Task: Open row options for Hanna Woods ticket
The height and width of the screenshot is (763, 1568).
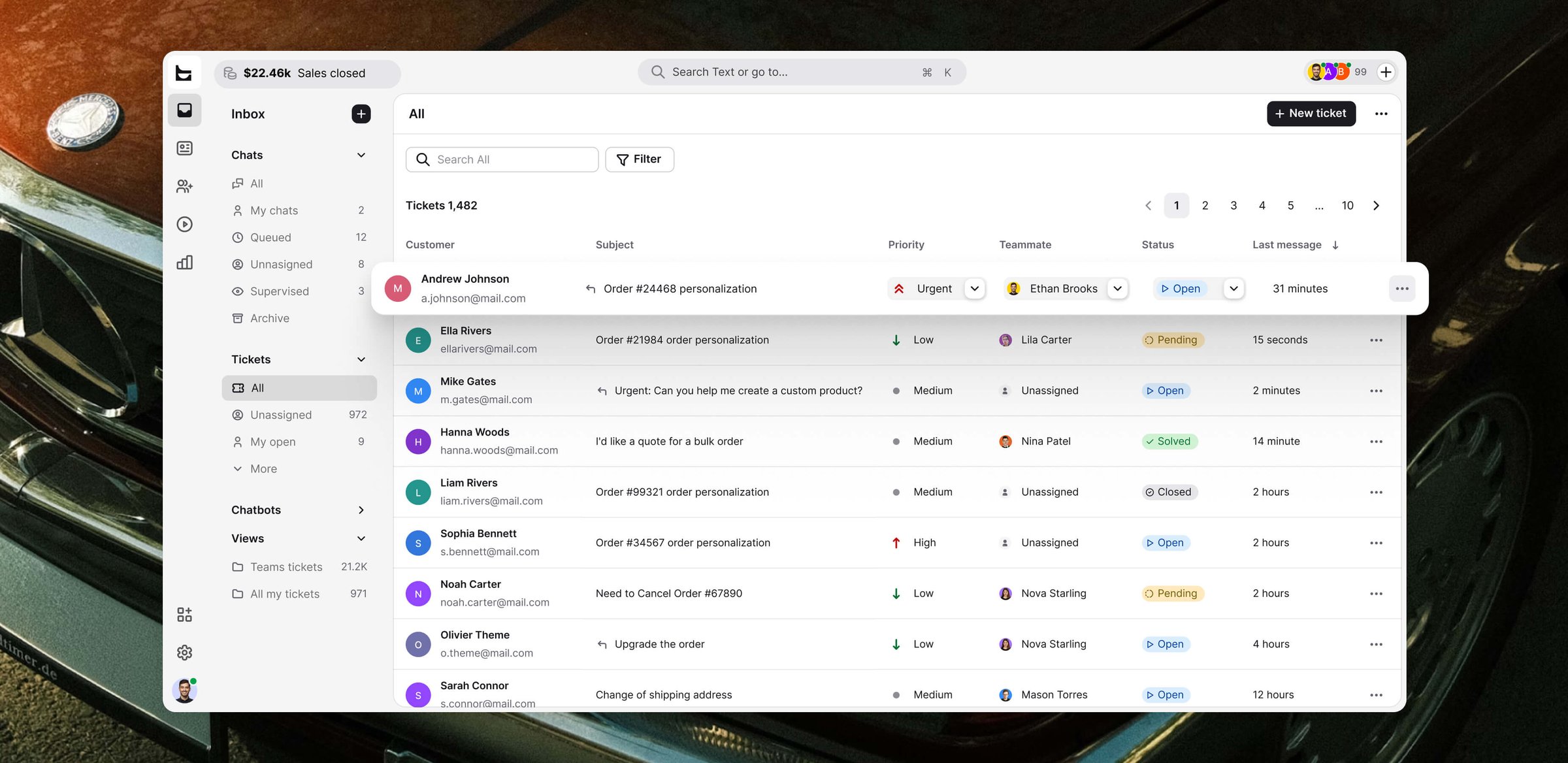Action: [x=1377, y=442]
